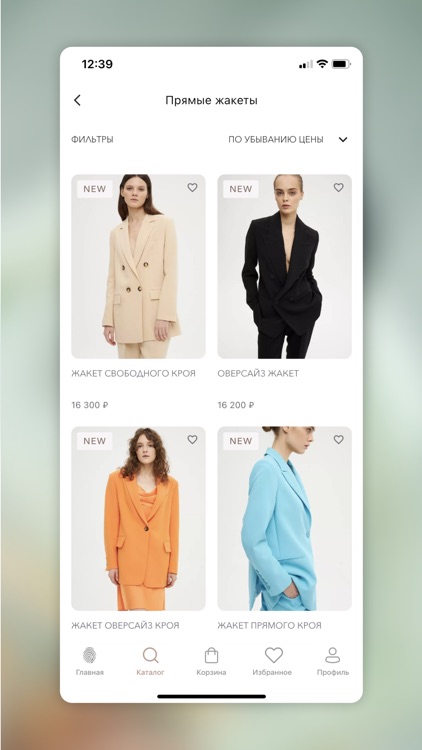View the light blue jacket photo

285,518
